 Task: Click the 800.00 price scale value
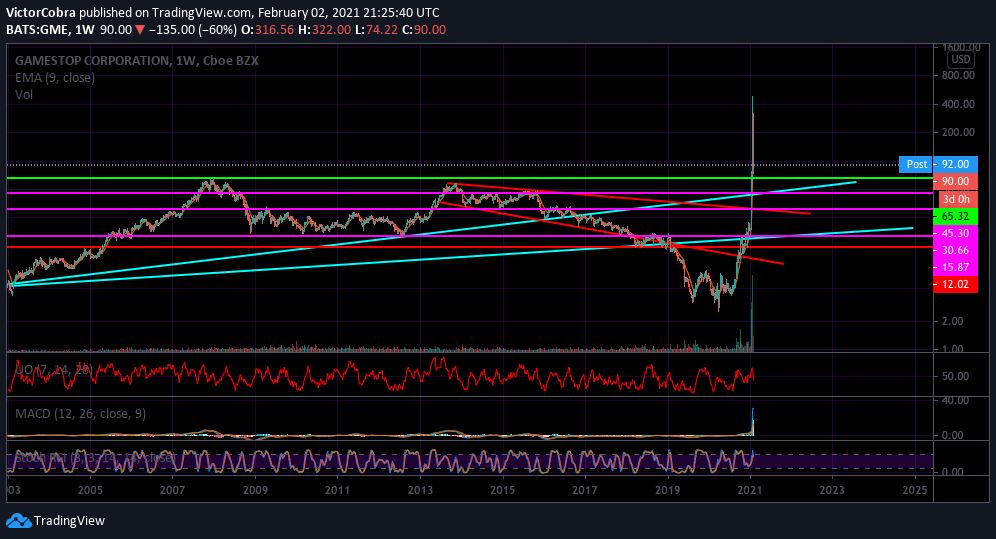[958, 75]
